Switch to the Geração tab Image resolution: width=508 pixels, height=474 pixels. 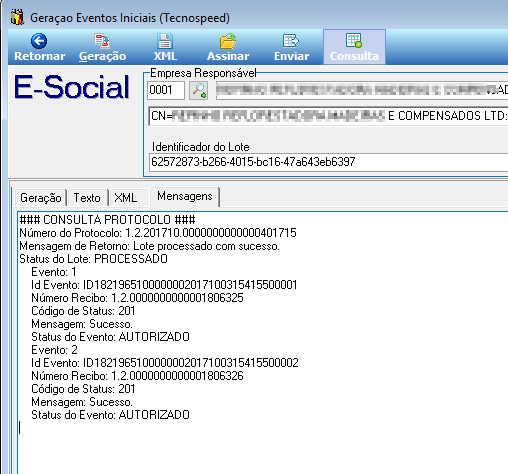pos(41,198)
